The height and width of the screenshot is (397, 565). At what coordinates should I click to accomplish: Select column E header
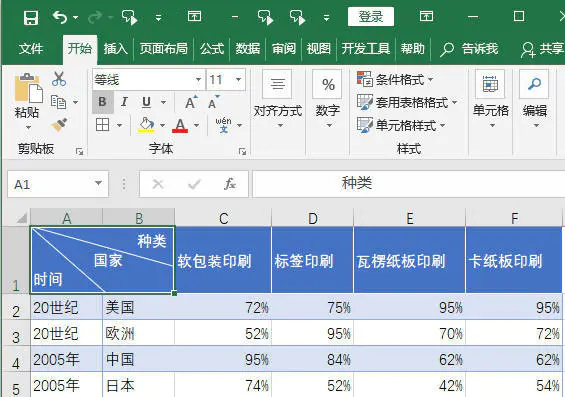click(x=409, y=218)
